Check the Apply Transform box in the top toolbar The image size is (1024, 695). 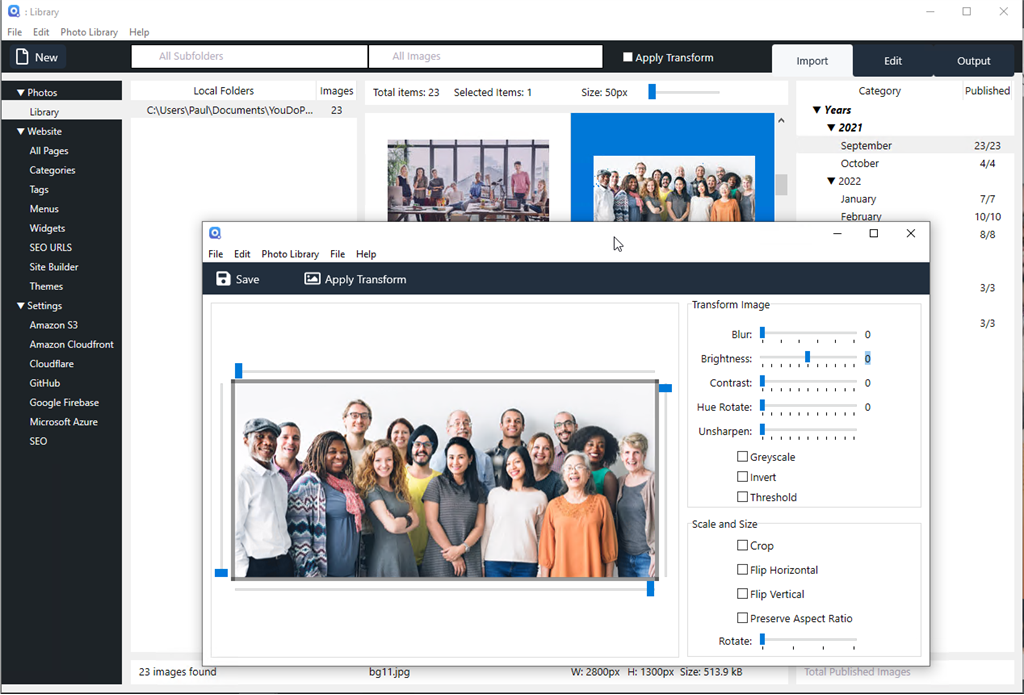(x=628, y=57)
